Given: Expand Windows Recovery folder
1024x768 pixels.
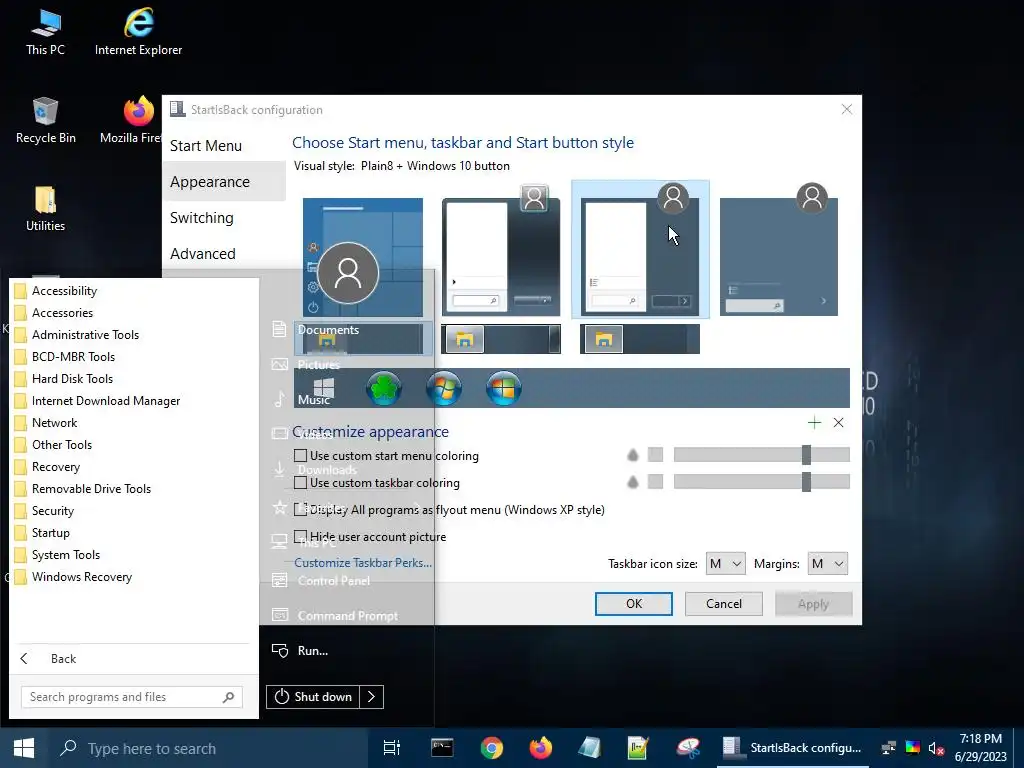Looking at the screenshot, I should [x=82, y=577].
